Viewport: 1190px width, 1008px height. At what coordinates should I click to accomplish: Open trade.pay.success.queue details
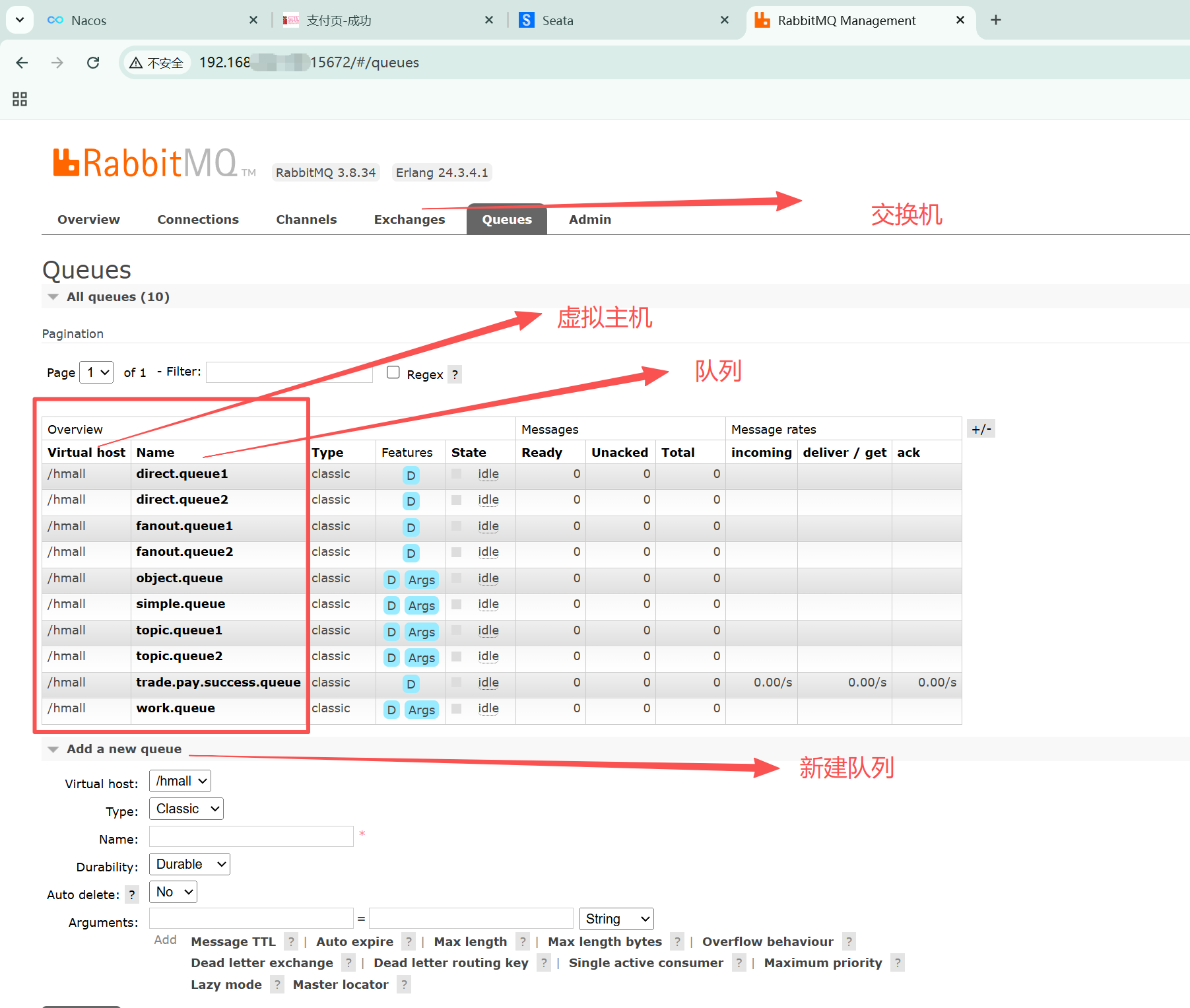click(x=218, y=683)
